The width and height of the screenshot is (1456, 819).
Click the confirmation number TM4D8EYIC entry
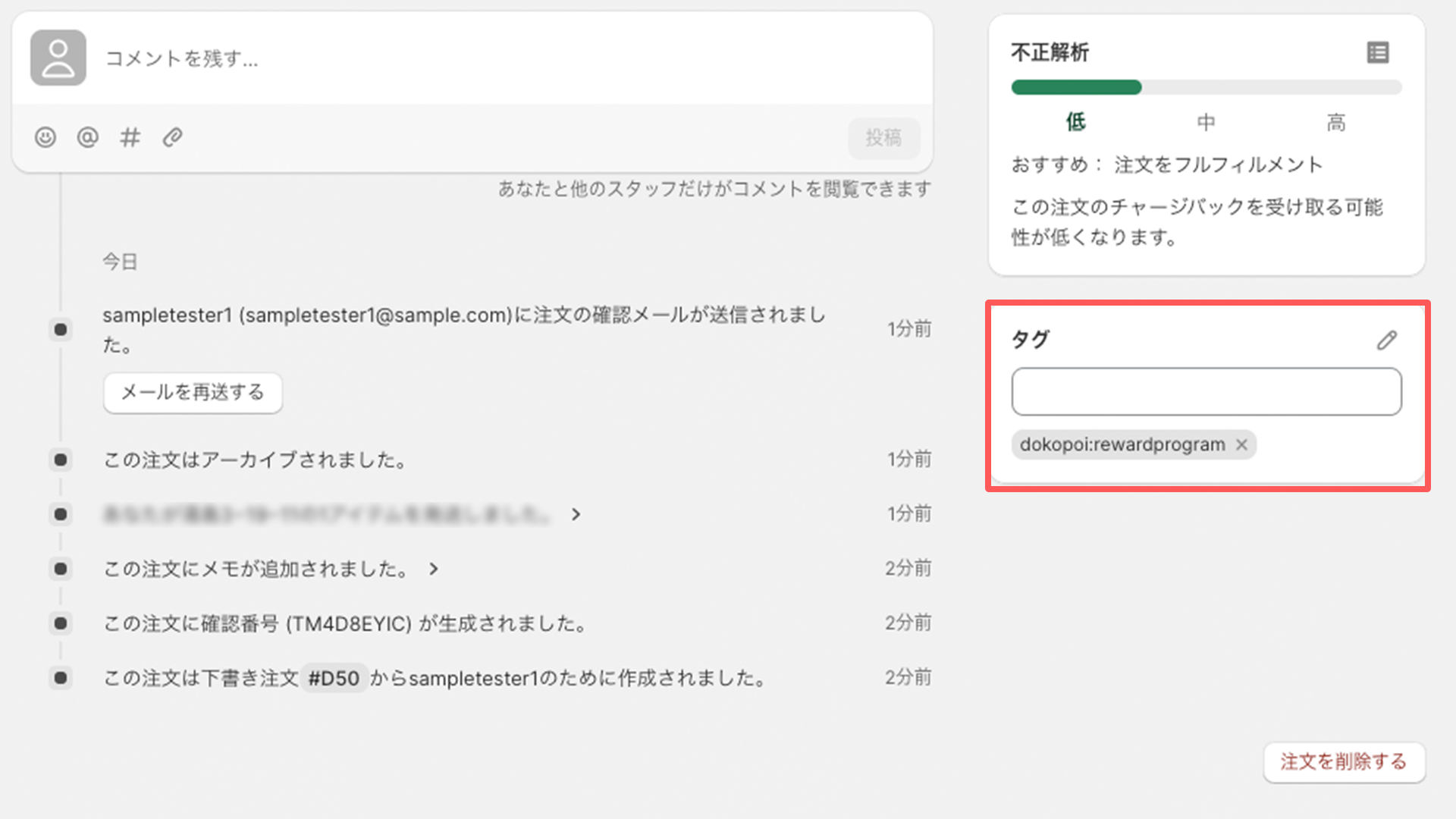[345, 623]
